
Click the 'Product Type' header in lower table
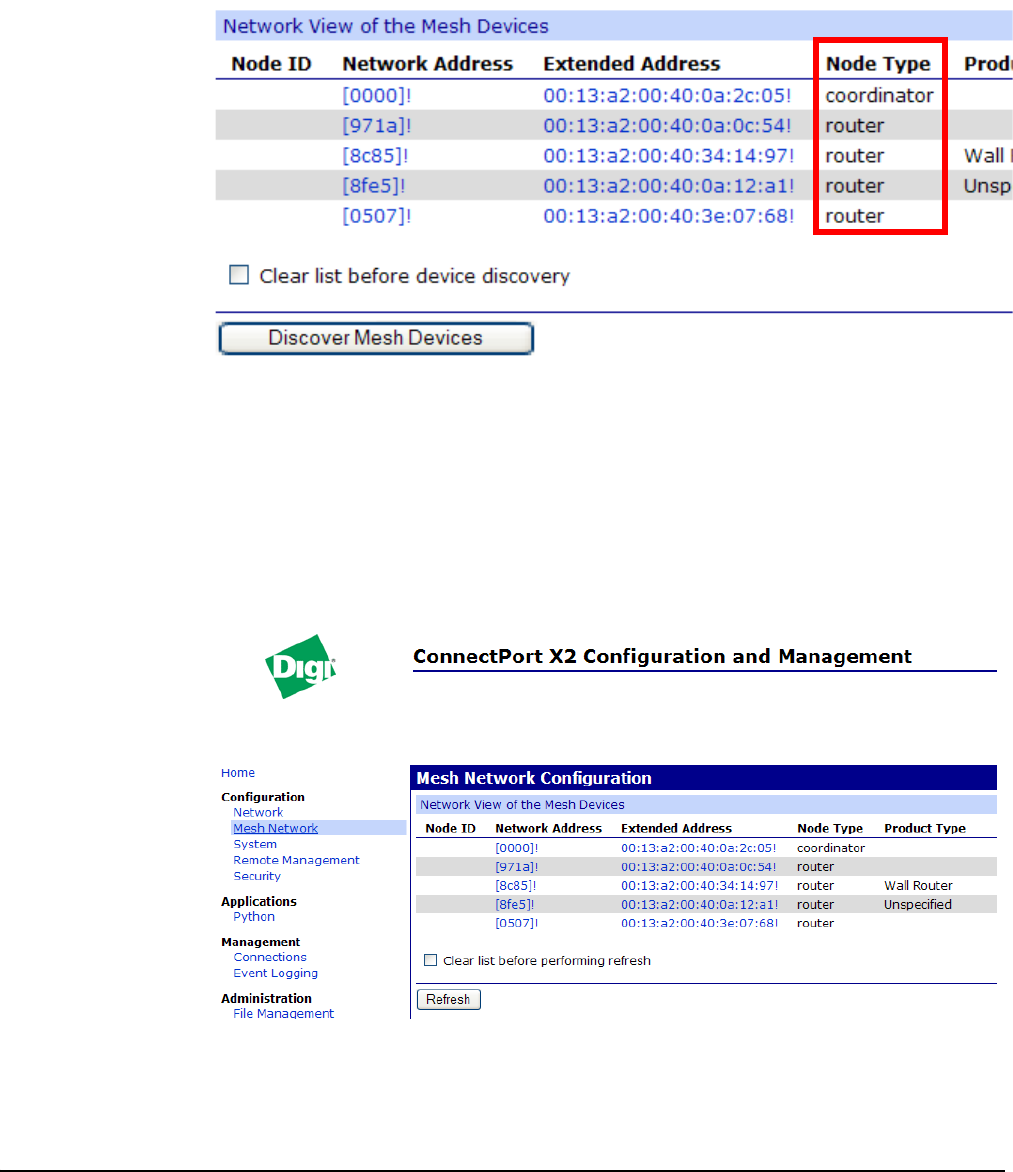(925, 828)
